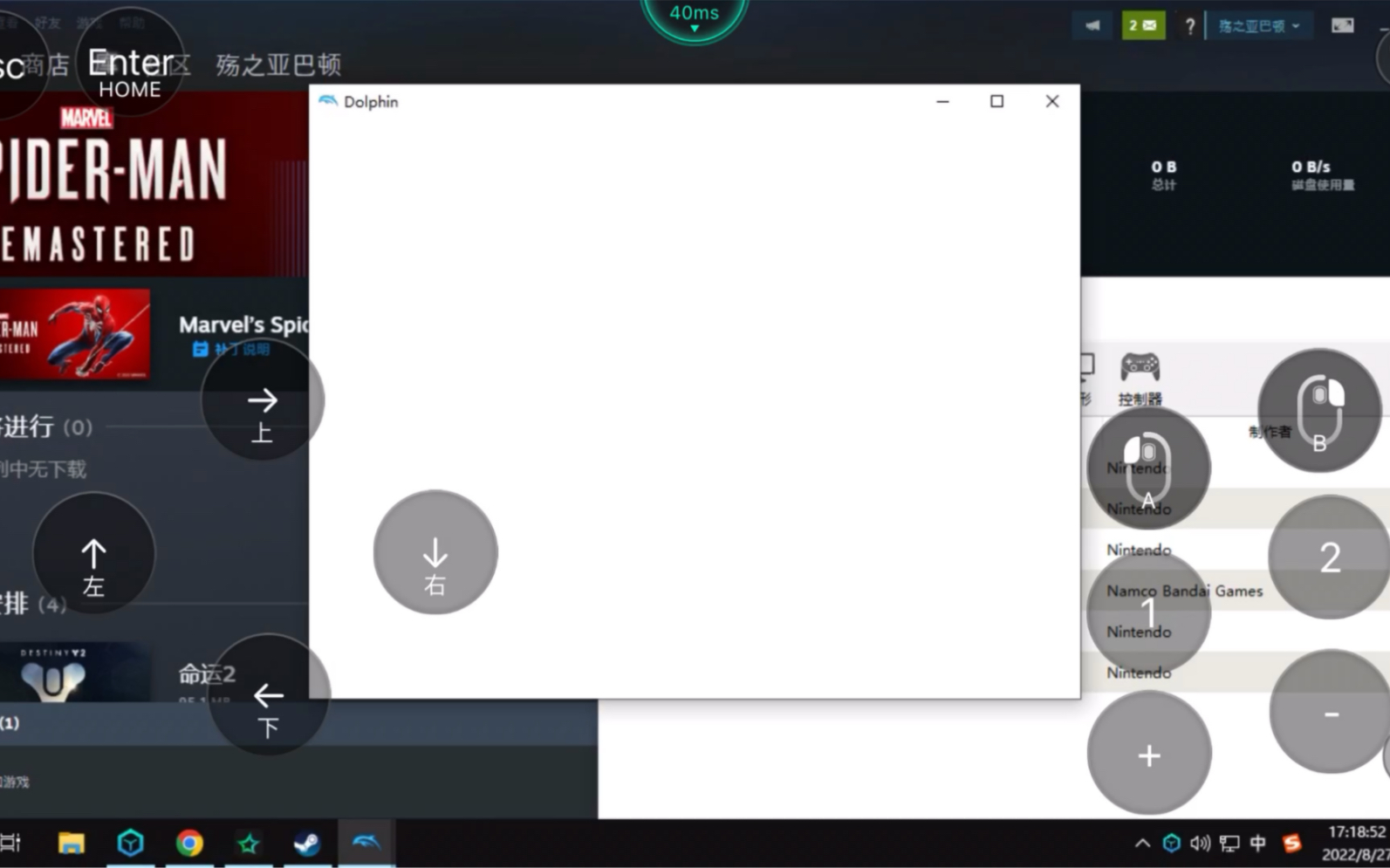Close the blank Dolphin window

[1052, 101]
